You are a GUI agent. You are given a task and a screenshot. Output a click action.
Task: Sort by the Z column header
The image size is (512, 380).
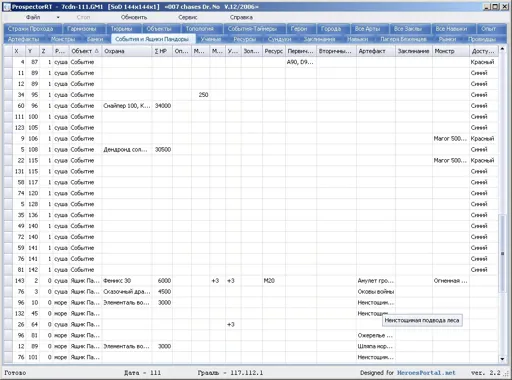tap(46, 51)
